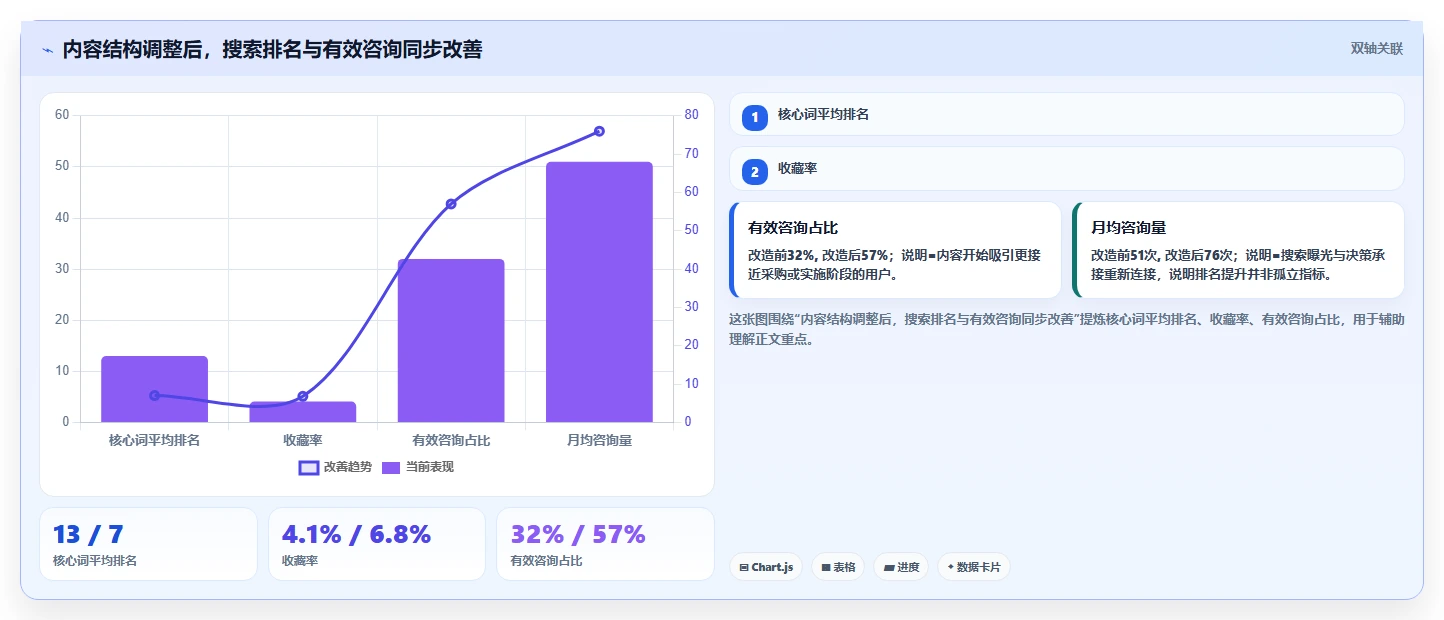Select the 月均咨询量 bar in chart
The height and width of the screenshot is (620, 1444).
tap(599, 292)
